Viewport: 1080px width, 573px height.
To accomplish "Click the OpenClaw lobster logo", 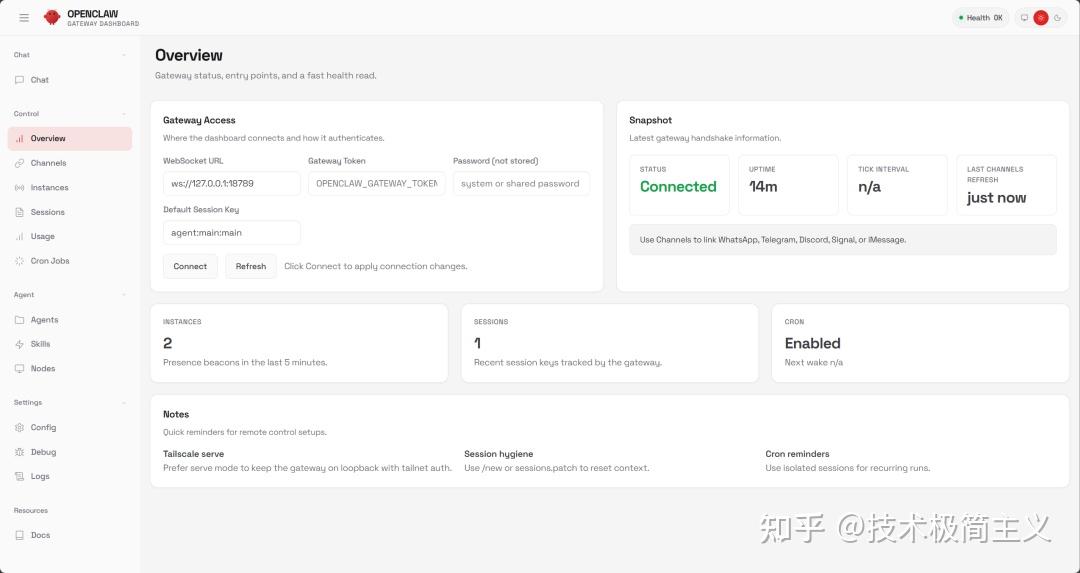I will click(x=52, y=18).
